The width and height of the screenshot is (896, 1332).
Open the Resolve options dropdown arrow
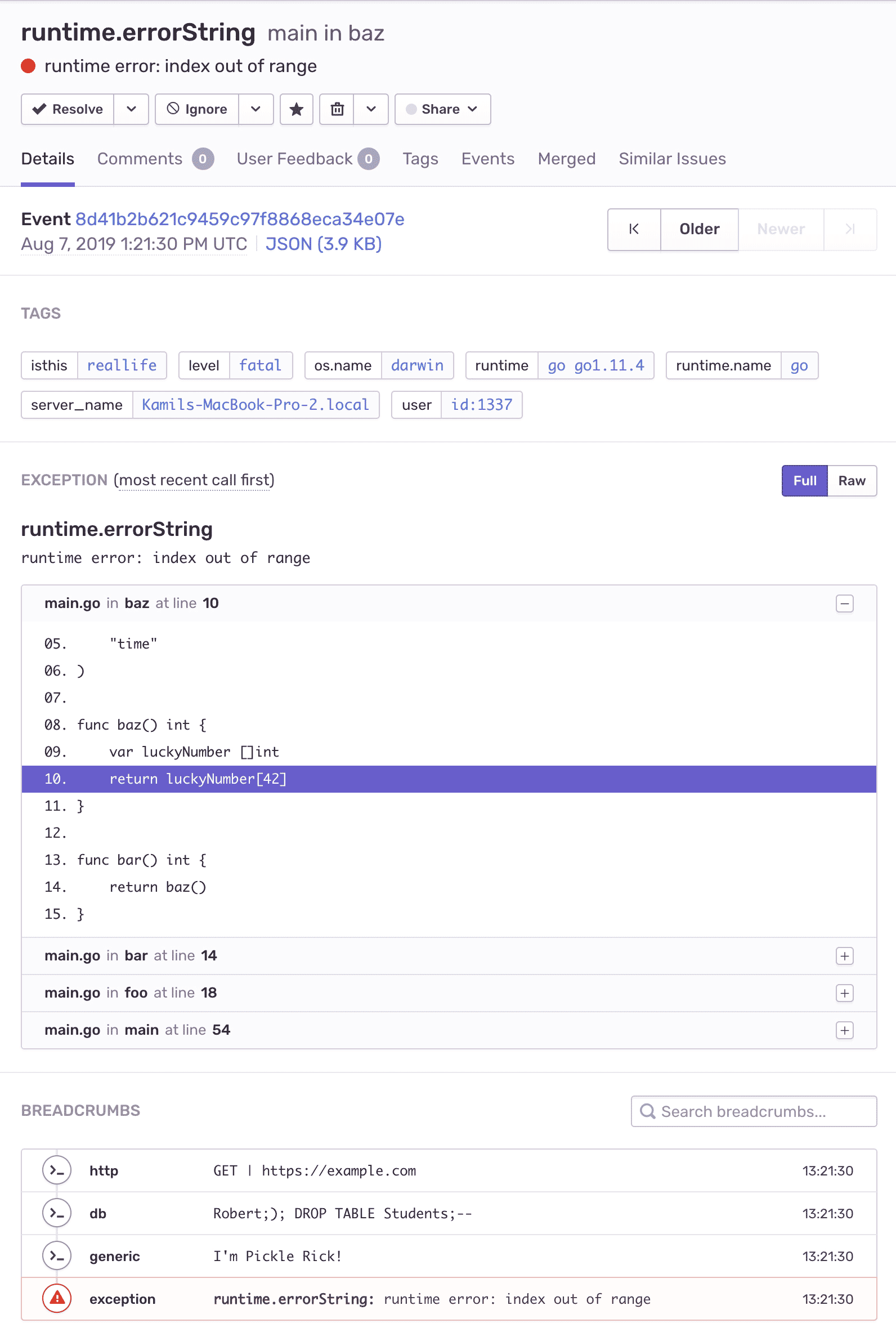[132, 109]
